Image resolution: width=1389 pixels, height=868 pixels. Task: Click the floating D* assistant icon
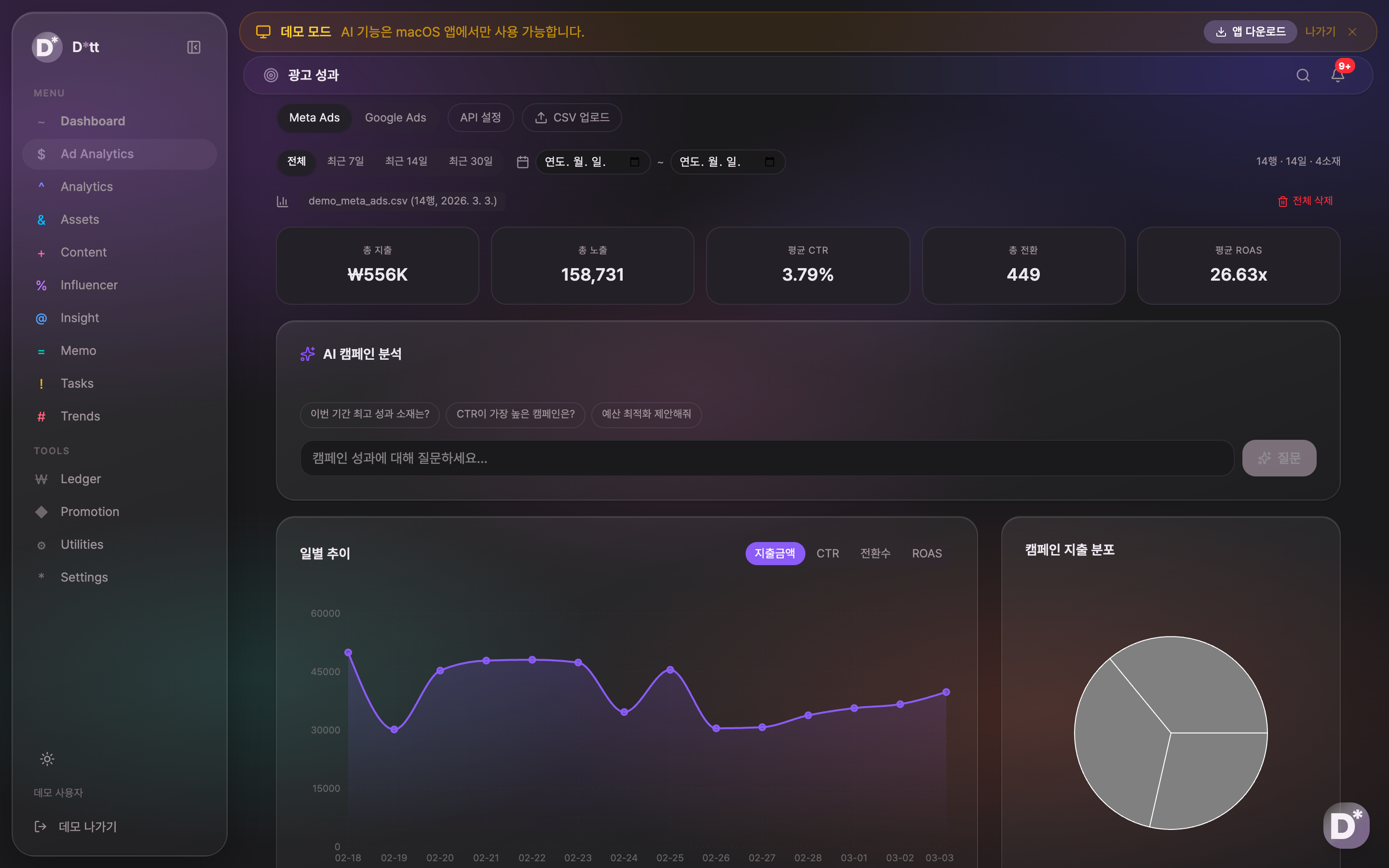tap(1346, 825)
